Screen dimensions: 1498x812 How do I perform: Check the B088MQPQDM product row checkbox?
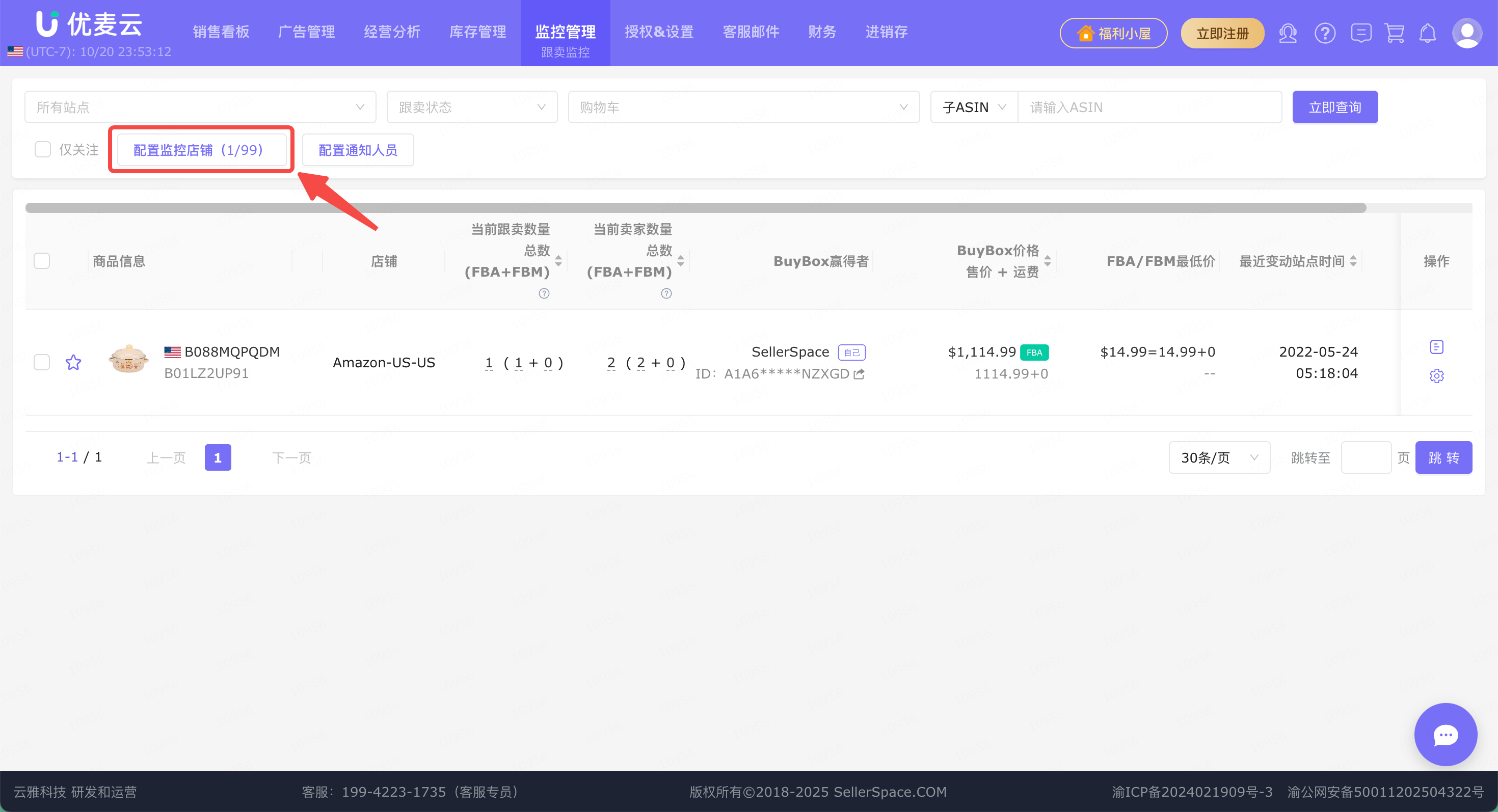click(x=42, y=363)
